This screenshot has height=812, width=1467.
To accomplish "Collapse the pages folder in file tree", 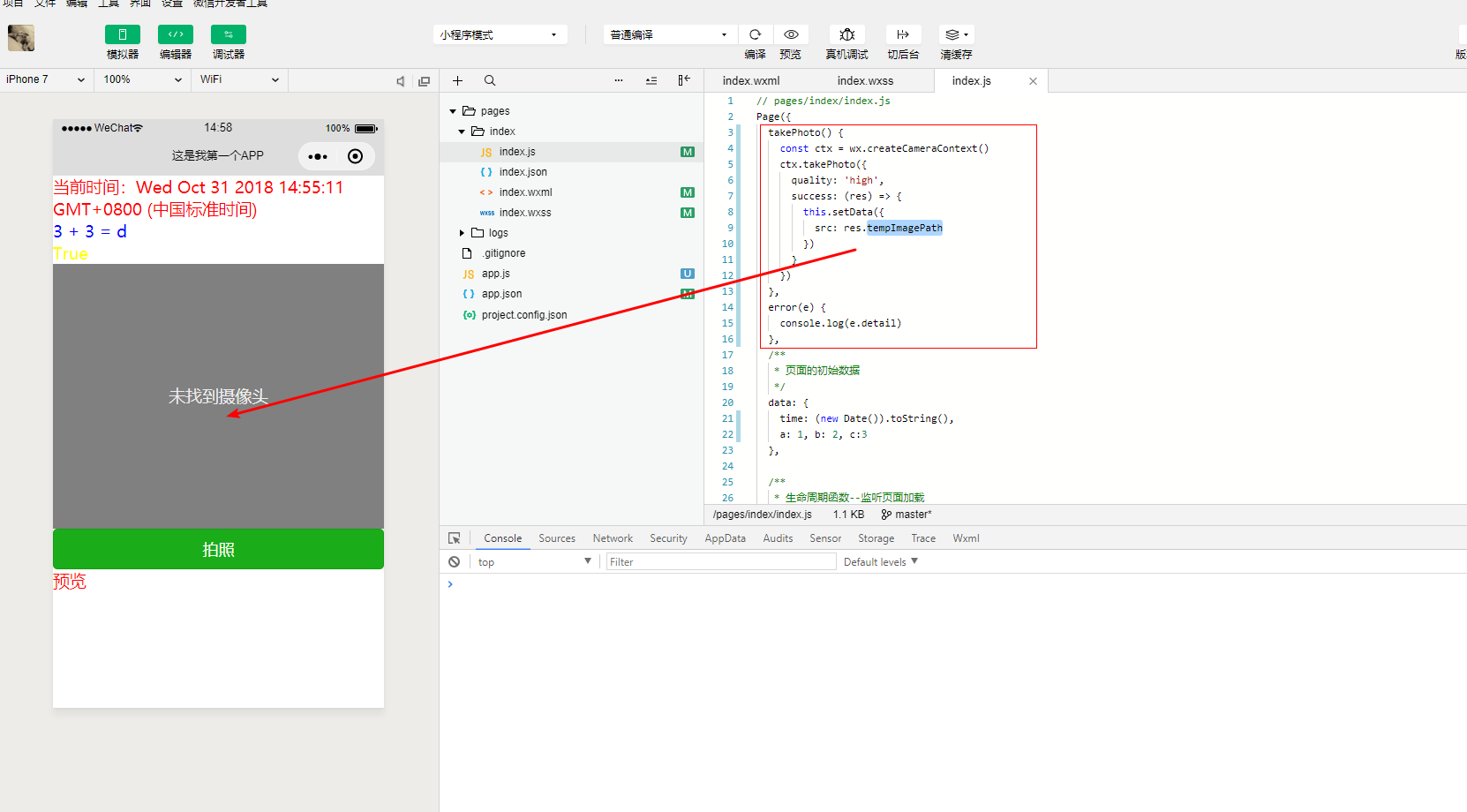I will point(453,111).
